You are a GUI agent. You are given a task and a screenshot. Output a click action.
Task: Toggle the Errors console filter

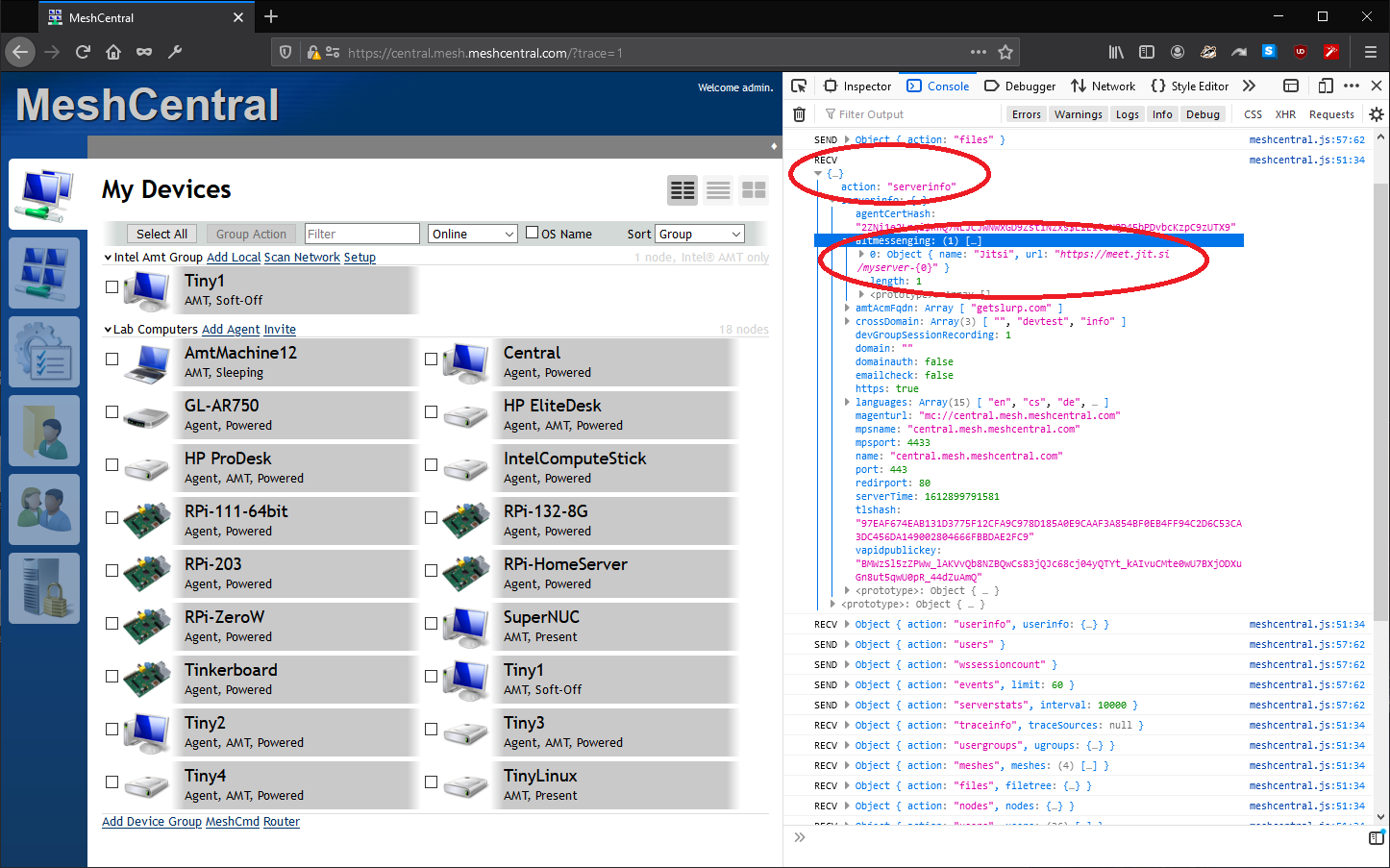pos(1026,114)
